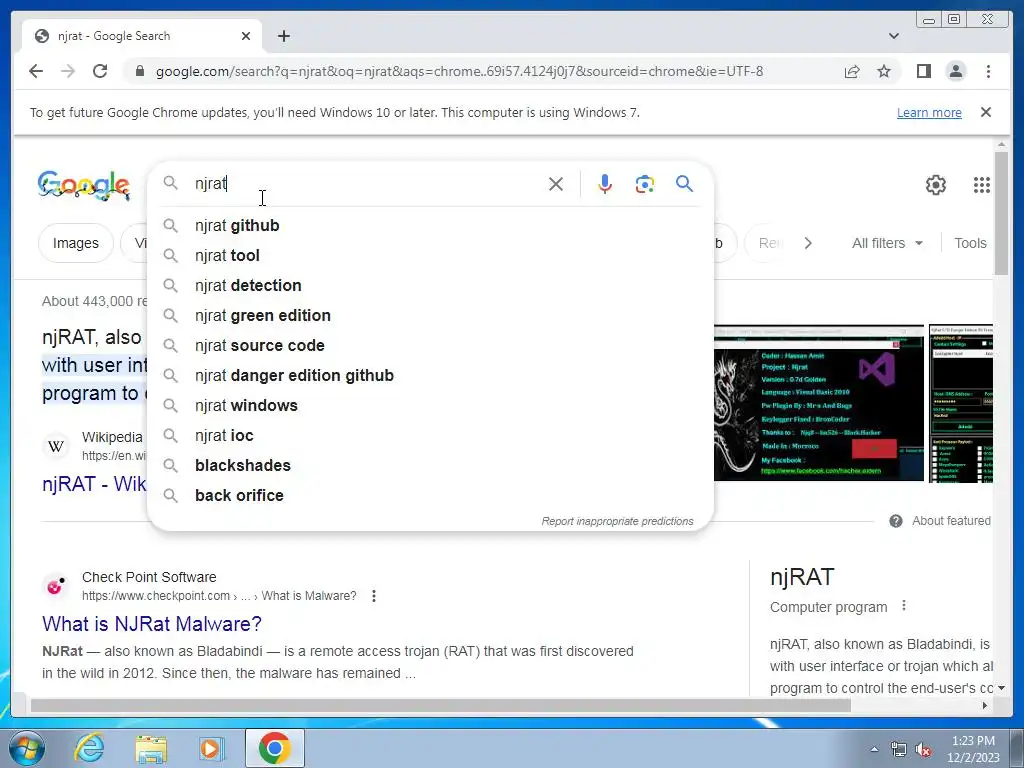Expand njRAT description with down arrow
Image resolution: width=1024 pixels, height=768 pixels.
click(x=1001, y=688)
